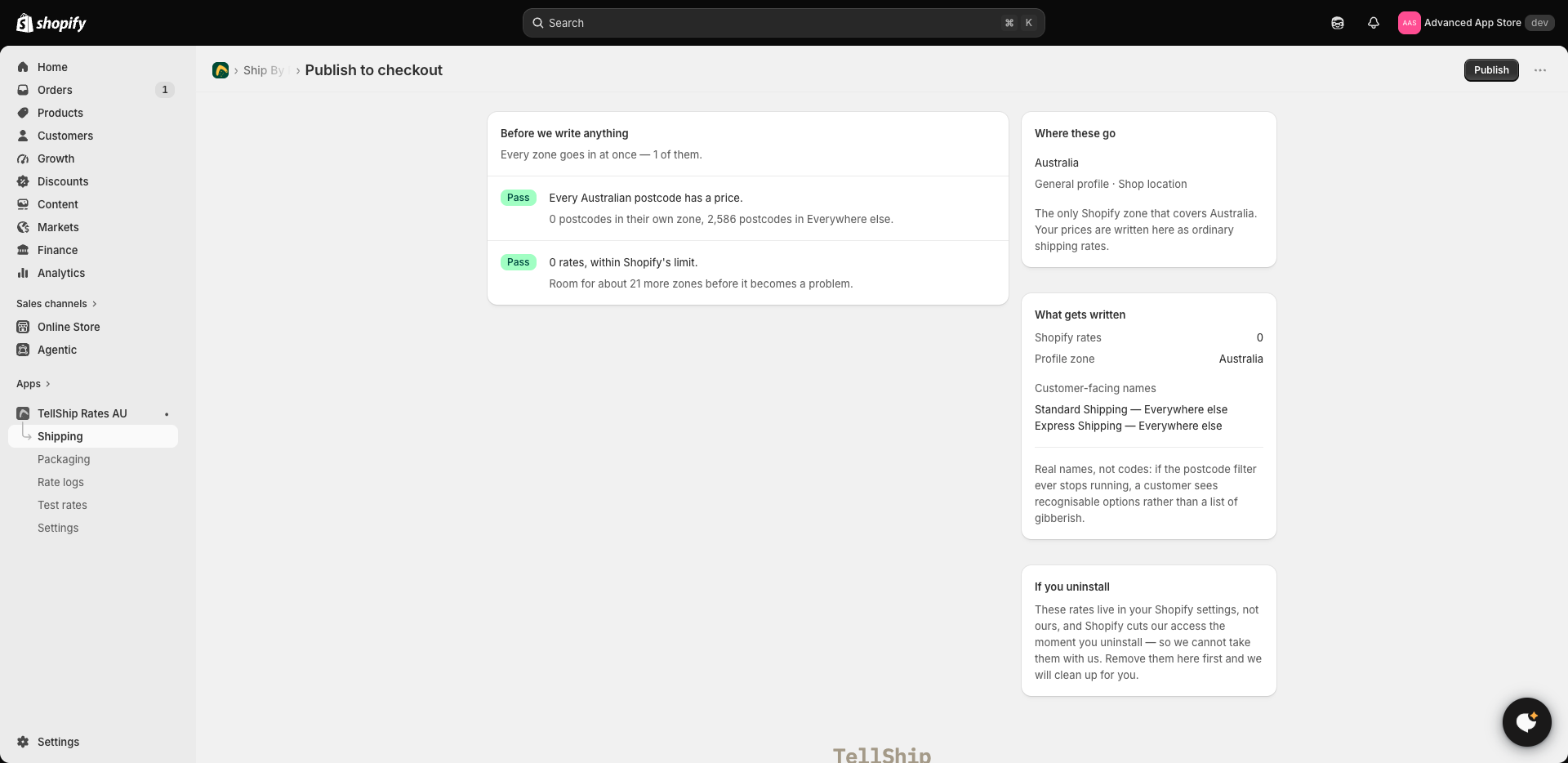Expand the Apps section
The width and height of the screenshot is (1568, 763).
[x=33, y=384]
